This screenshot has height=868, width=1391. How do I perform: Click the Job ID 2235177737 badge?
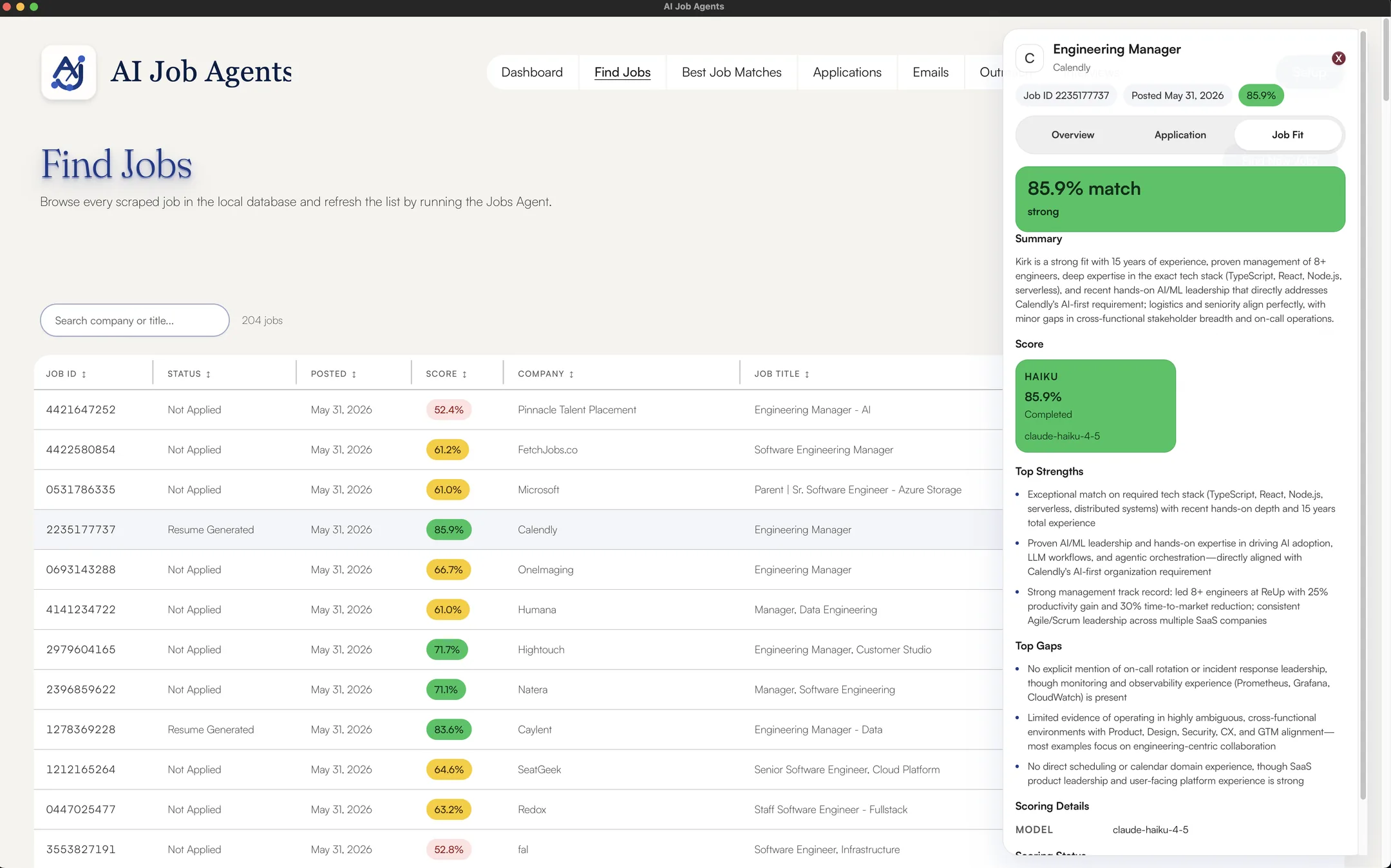(1066, 95)
